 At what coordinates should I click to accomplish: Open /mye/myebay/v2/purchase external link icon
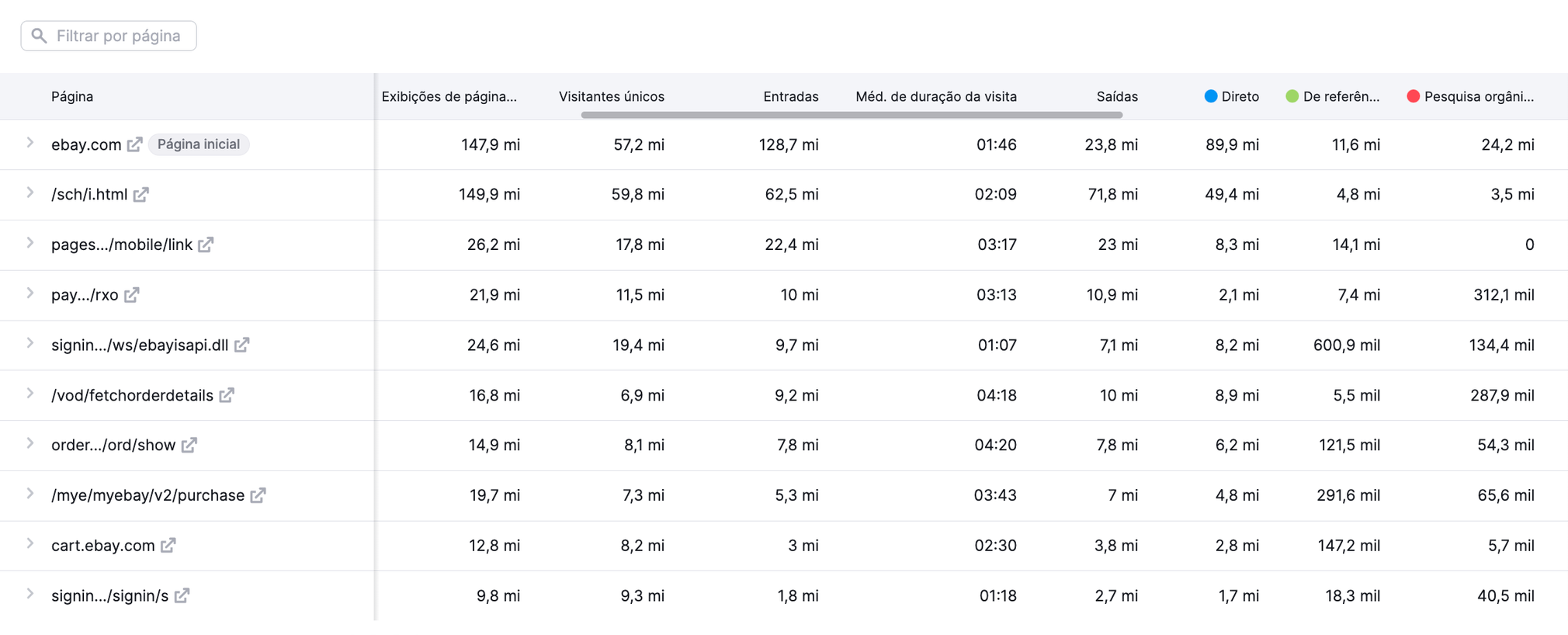point(258,495)
